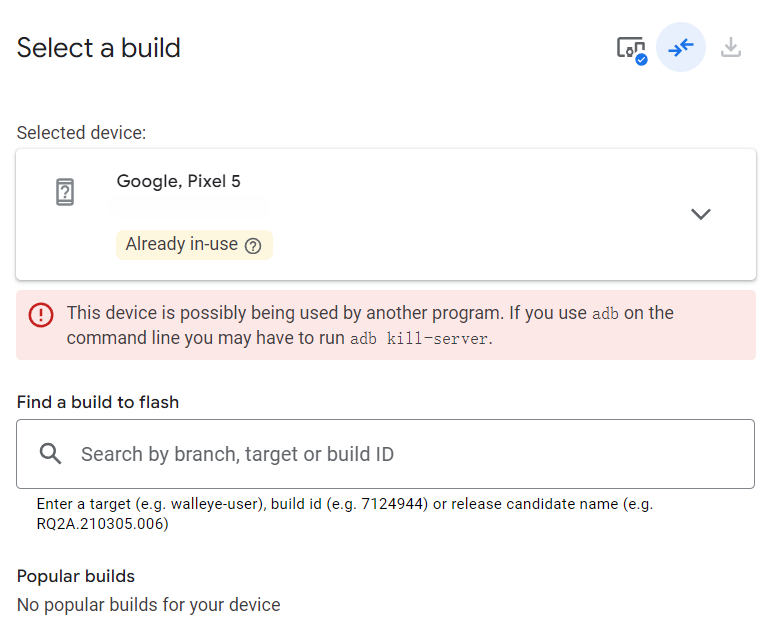Click the blue inward-arrows compare icon
This screenshot has height=636, width=773.
(x=681, y=48)
